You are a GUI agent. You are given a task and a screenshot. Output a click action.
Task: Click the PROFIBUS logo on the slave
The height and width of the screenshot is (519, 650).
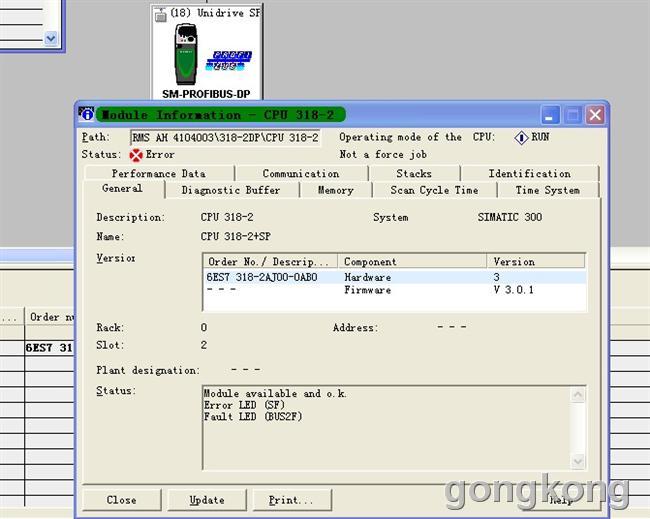229,61
